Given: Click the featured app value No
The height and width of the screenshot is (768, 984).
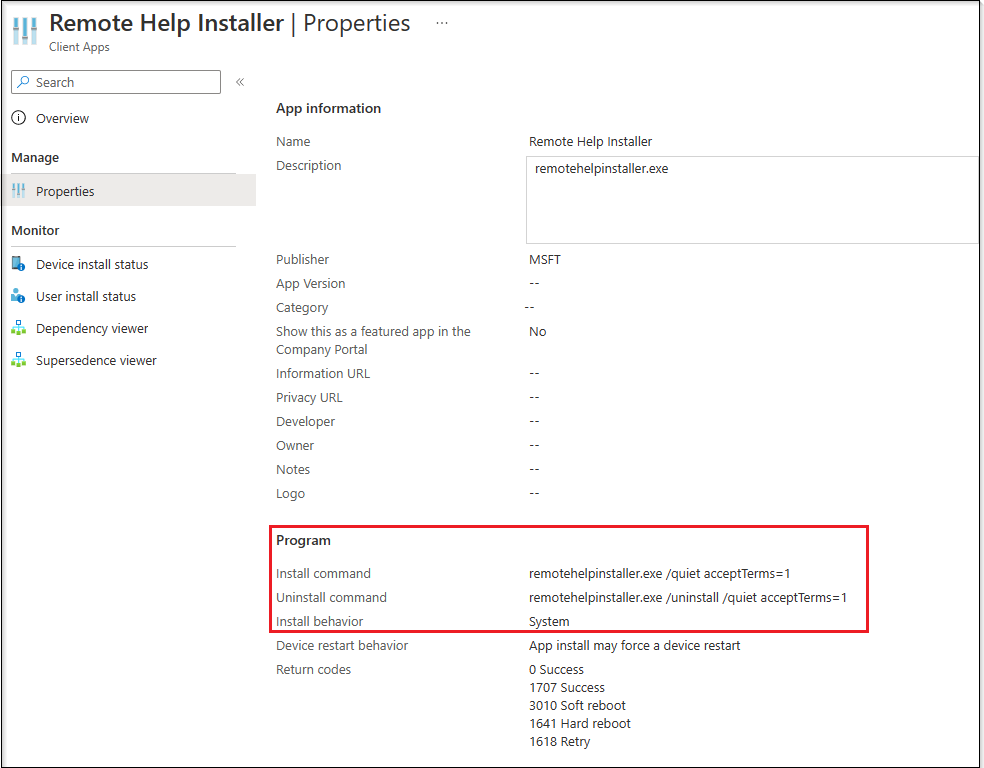Looking at the screenshot, I should [537, 332].
